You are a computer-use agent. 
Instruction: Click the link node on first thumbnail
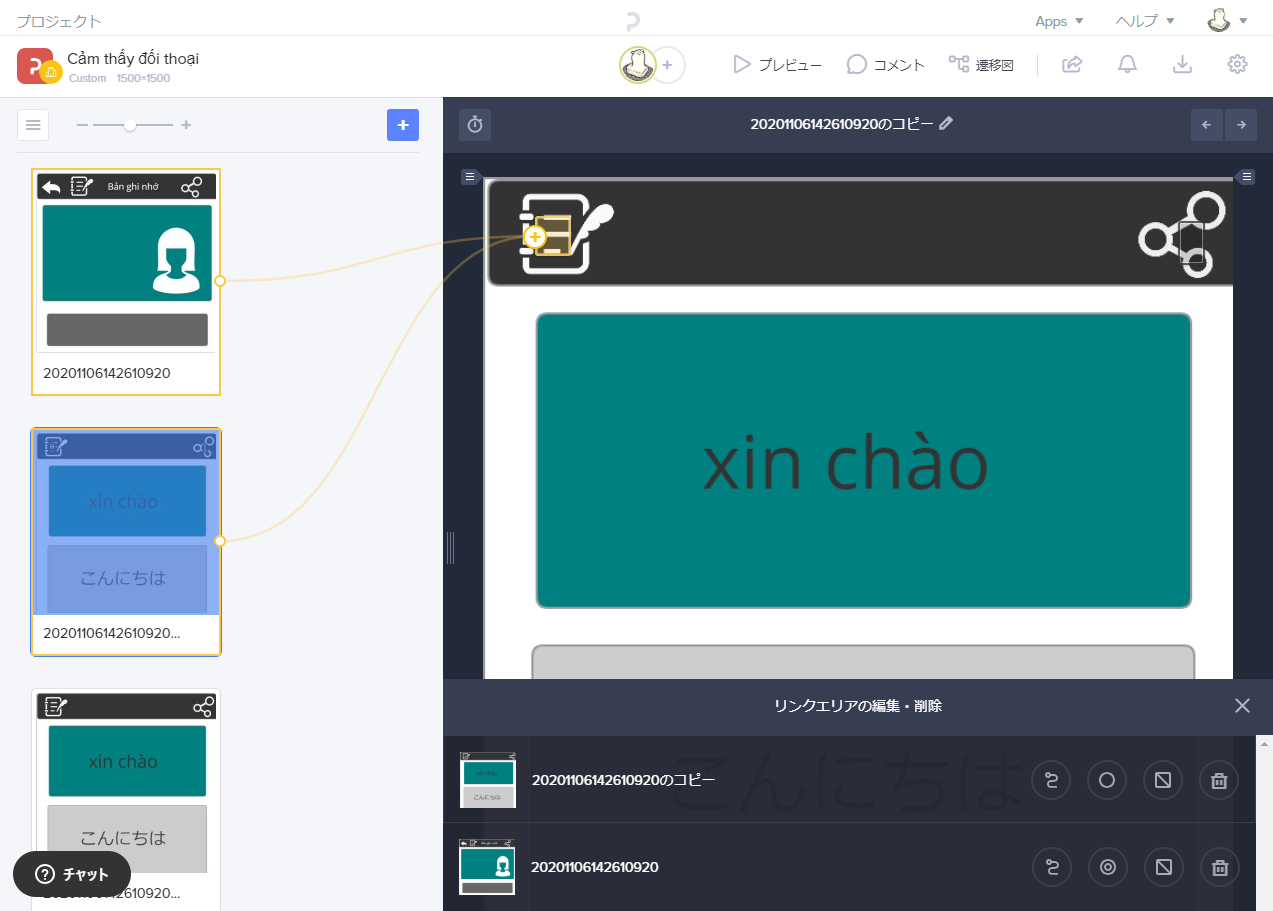click(220, 281)
